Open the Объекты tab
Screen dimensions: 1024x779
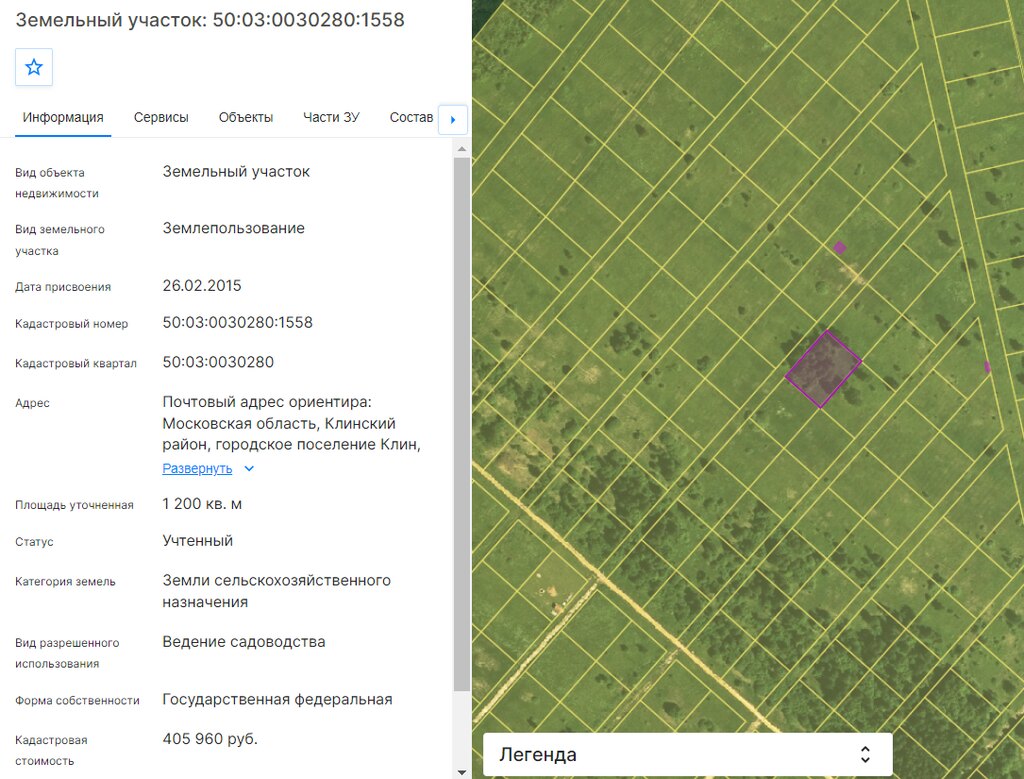coord(246,118)
